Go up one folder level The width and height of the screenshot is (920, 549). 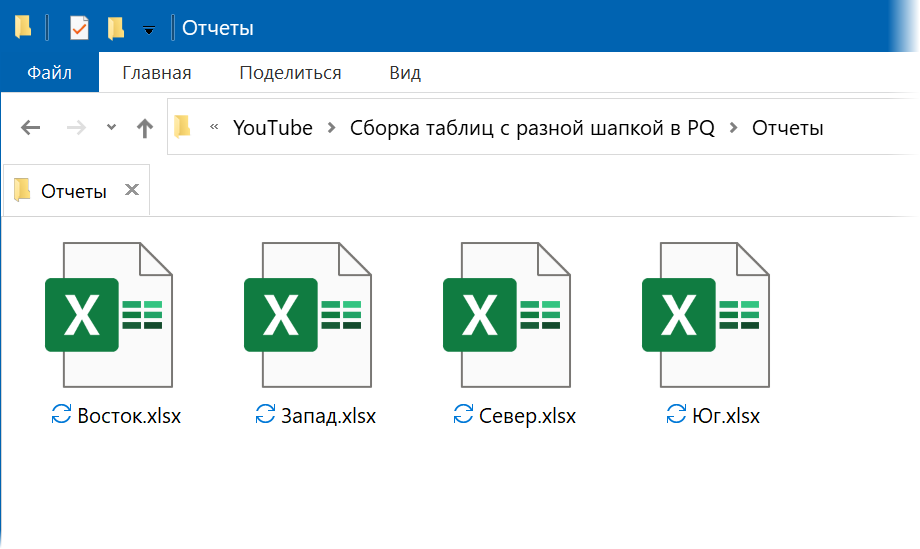point(145,127)
